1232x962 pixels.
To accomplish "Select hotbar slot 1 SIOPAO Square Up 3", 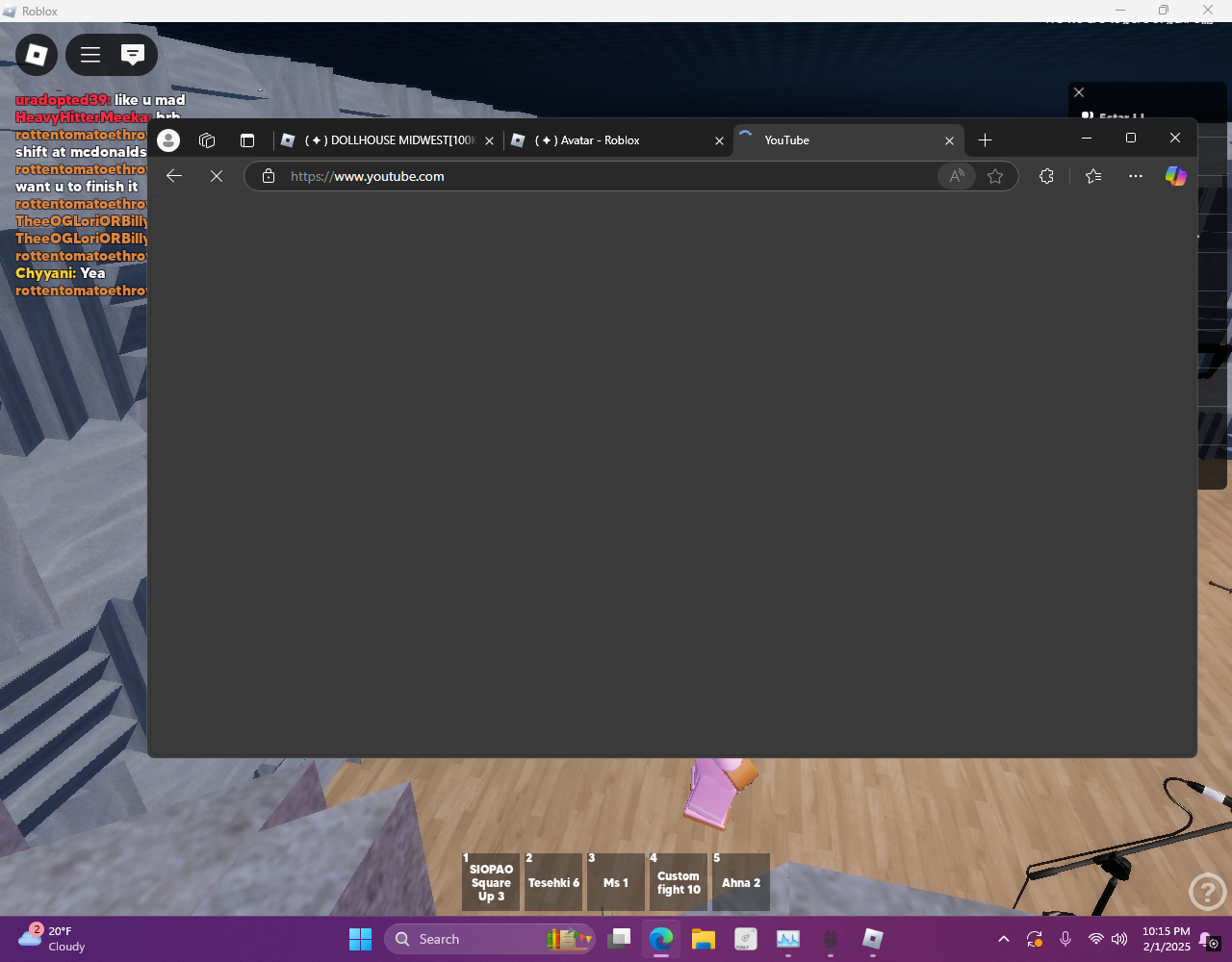I will (x=491, y=882).
